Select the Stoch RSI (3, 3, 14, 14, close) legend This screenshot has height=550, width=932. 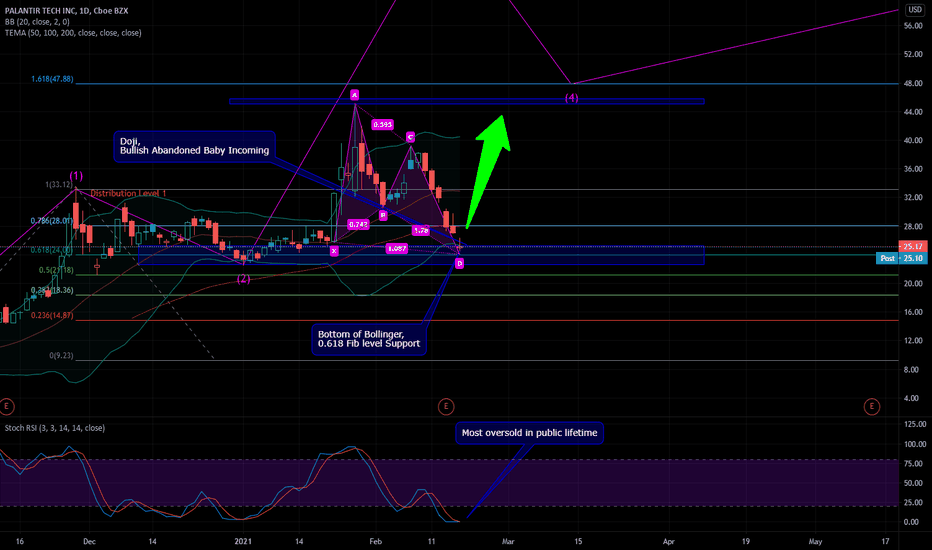55,428
